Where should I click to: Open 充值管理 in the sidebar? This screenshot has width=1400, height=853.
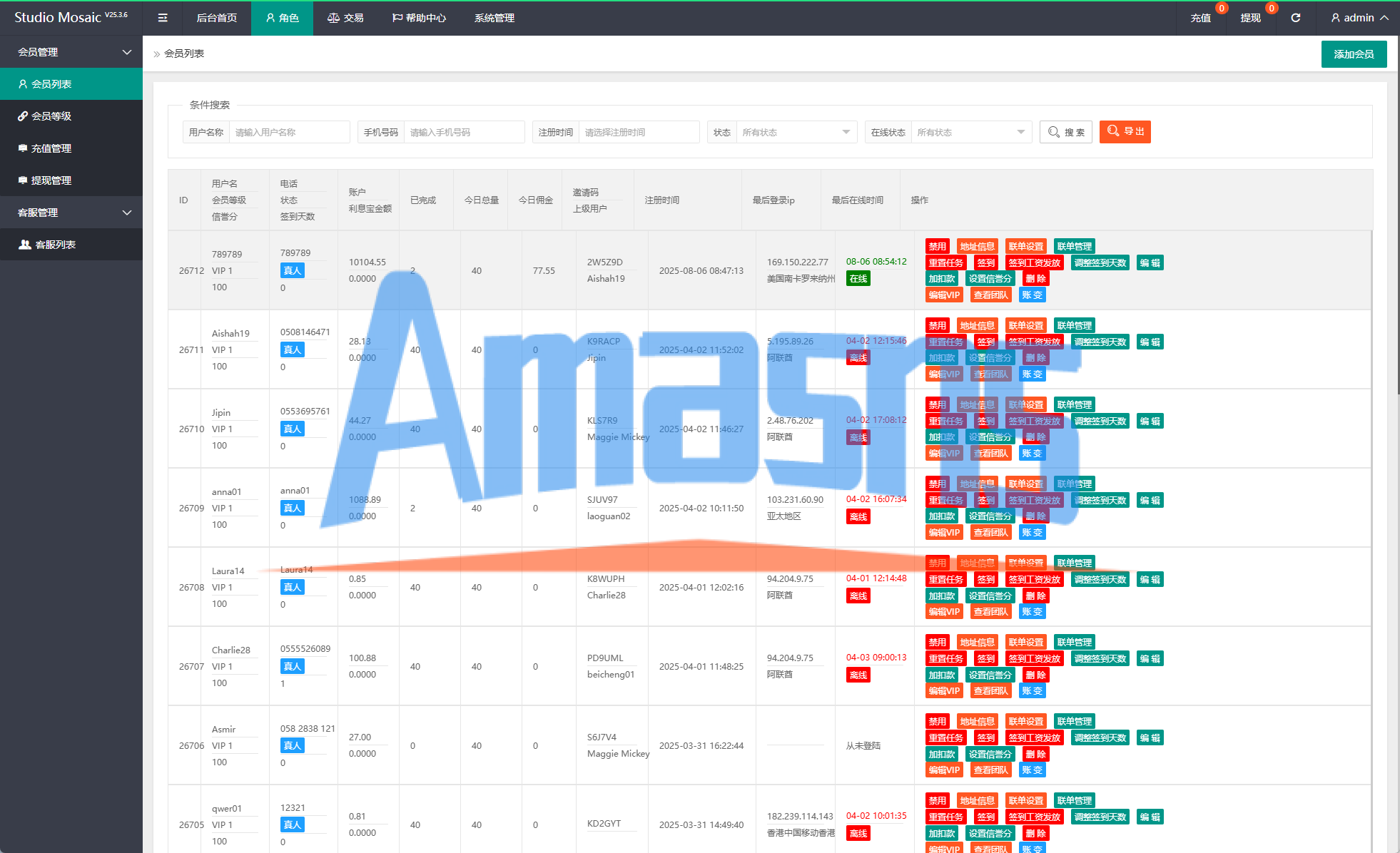51,148
